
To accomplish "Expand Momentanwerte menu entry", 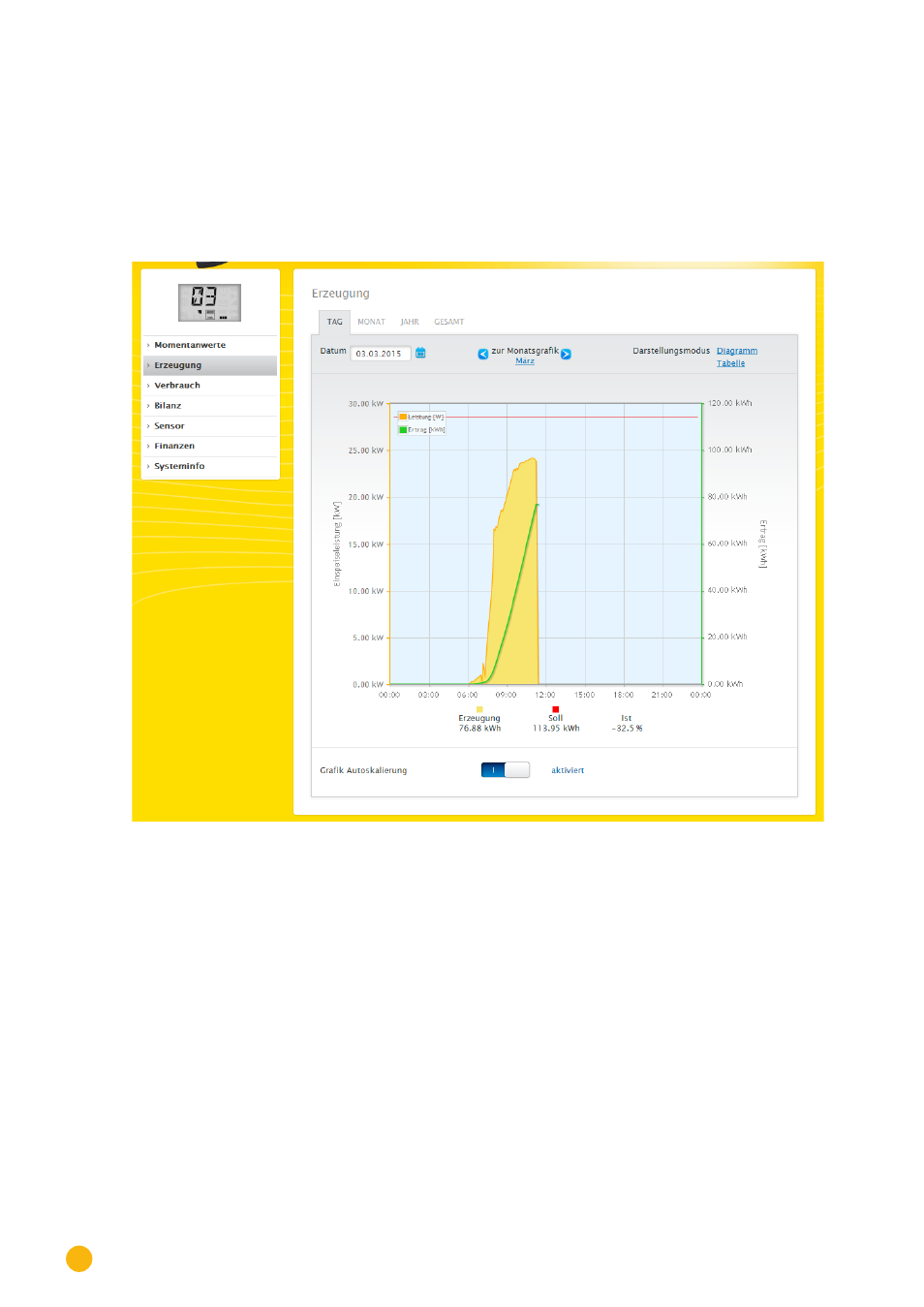I will [x=210, y=345].
